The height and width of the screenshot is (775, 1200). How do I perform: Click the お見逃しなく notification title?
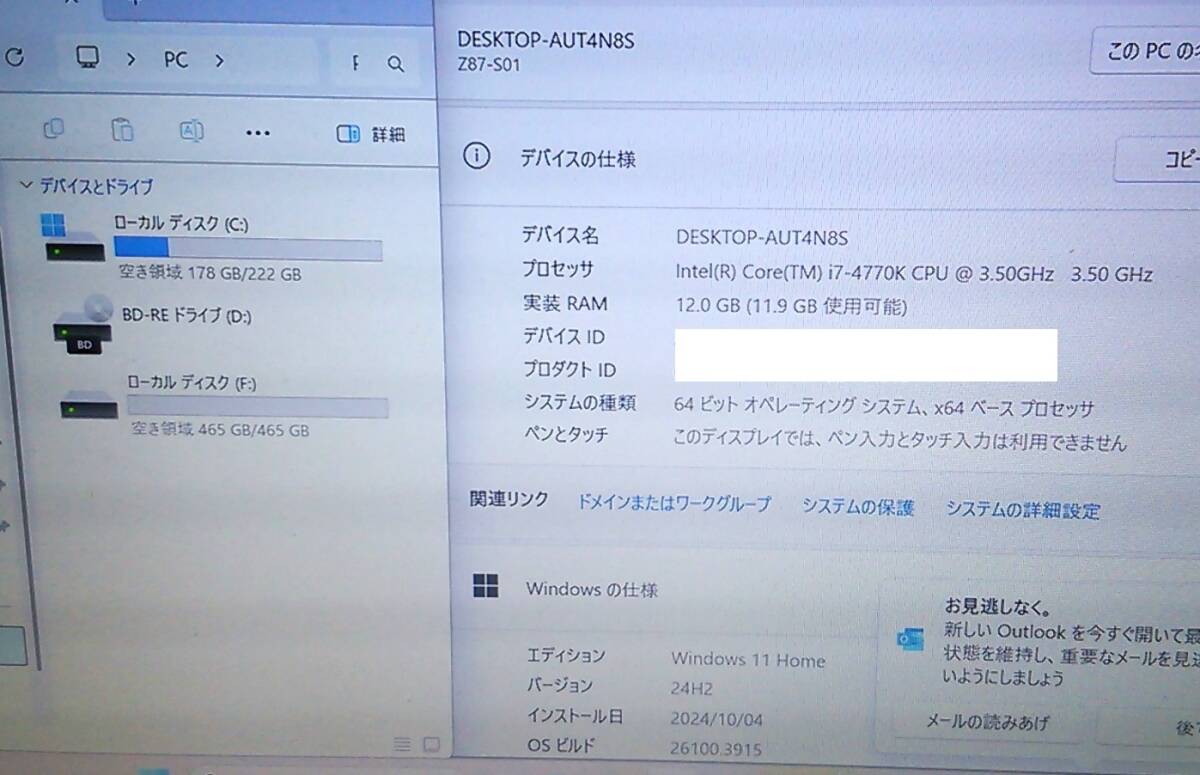tap(996, 606)
